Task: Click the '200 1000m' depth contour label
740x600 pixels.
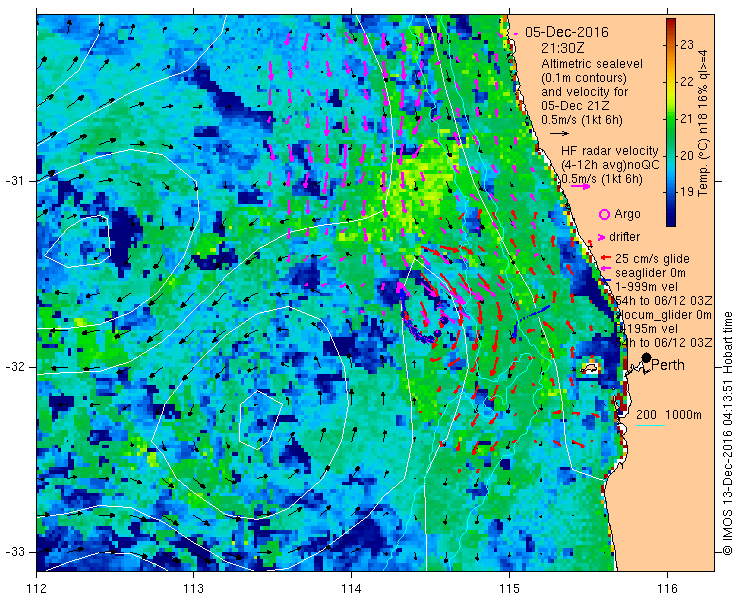Action: point(669,415)
